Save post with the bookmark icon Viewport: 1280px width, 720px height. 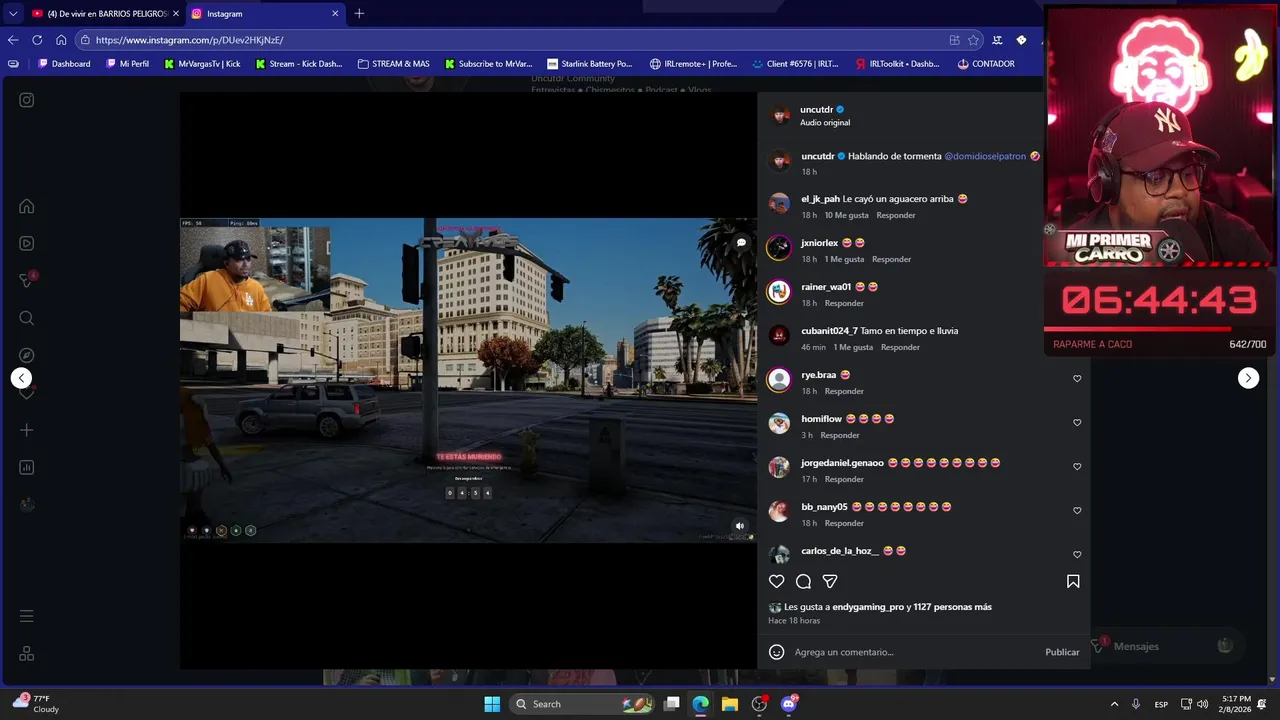point(1073,581)
